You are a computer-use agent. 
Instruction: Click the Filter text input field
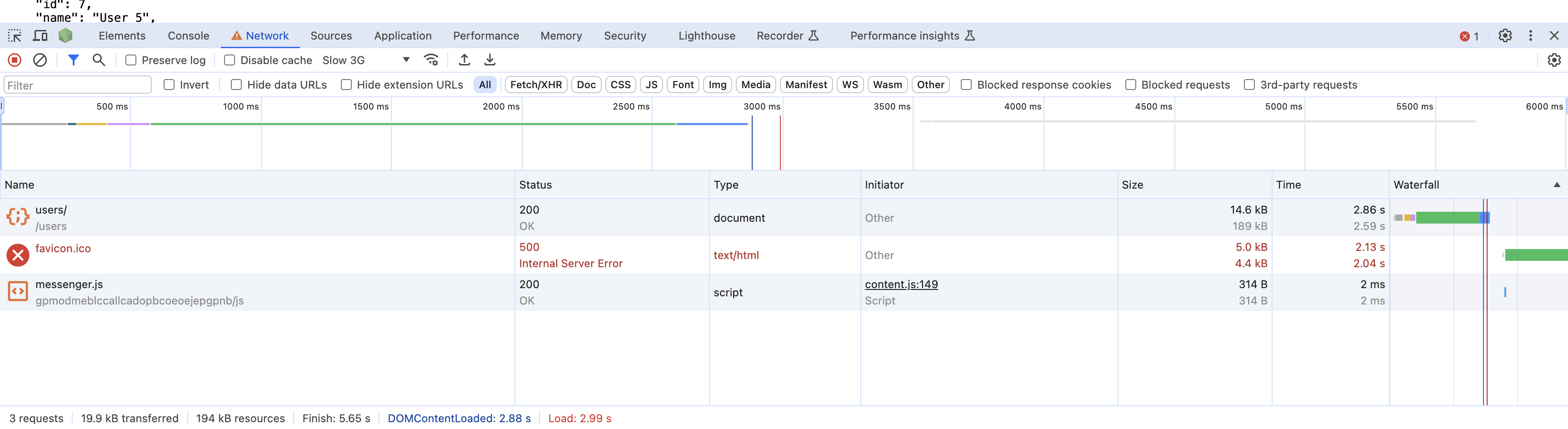pos(77,85)
